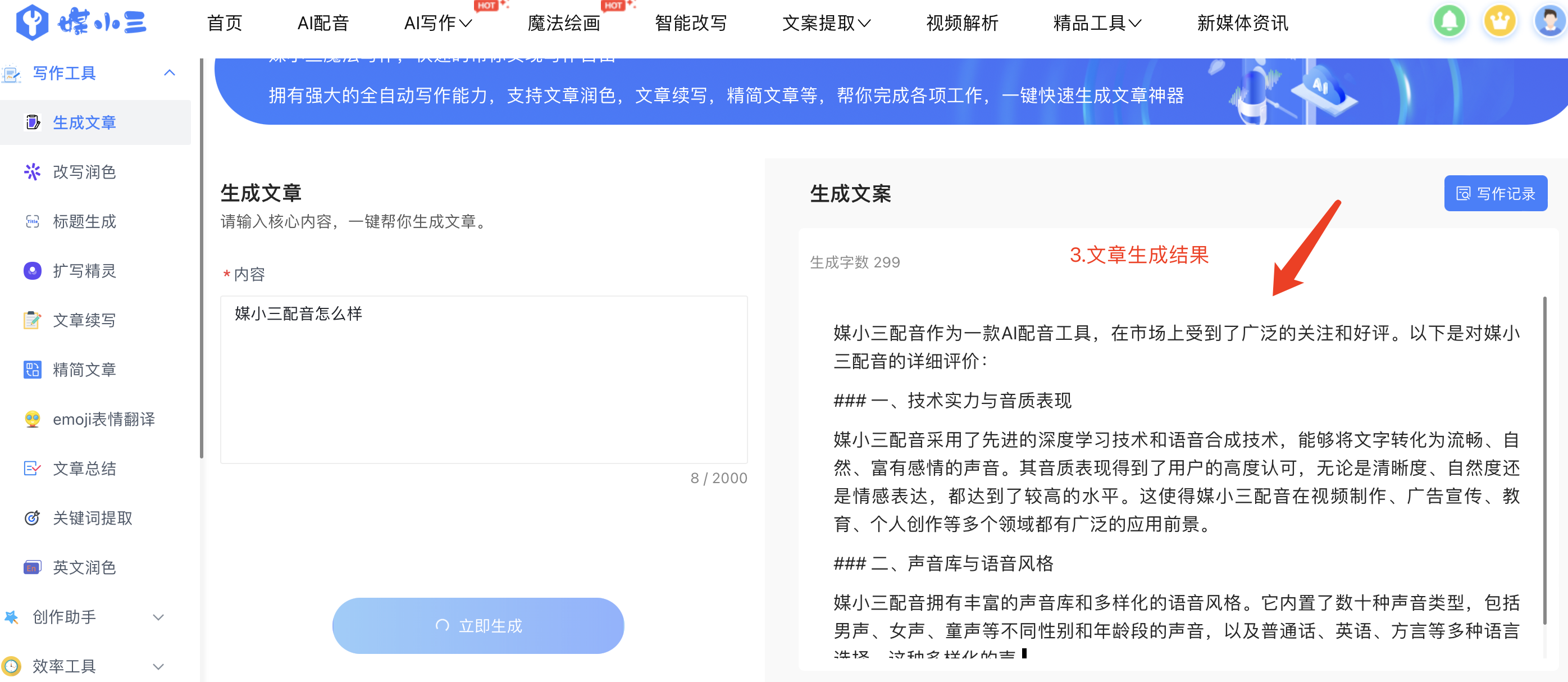Click the result panel scrollbar

[x=1544, y=461]
